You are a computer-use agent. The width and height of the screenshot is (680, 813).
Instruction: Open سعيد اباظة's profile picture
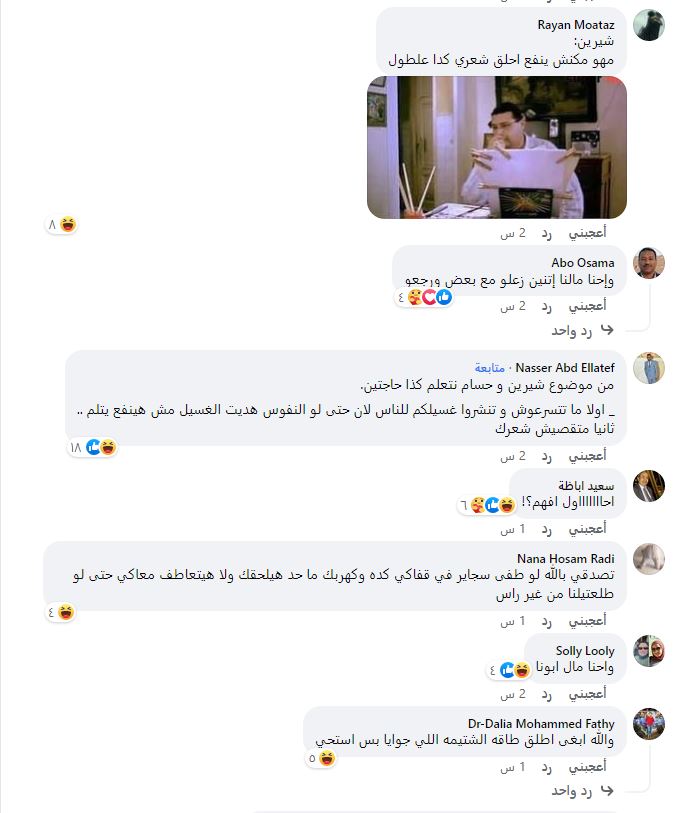coord(648,486)
